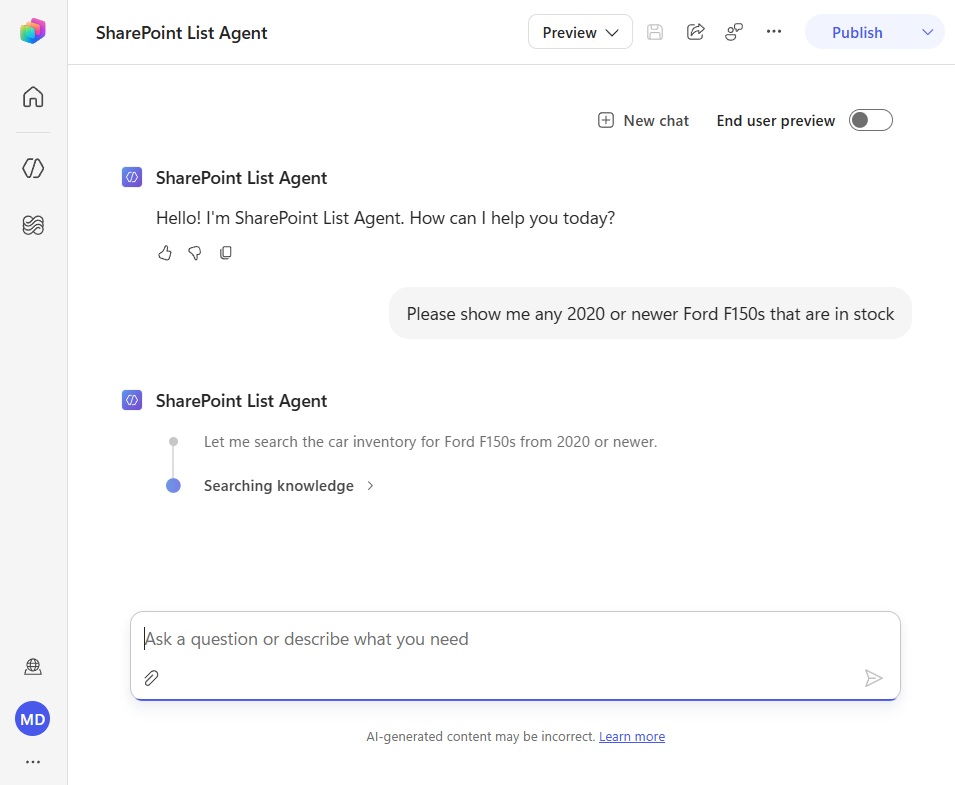Open the top toolbar more options ellipsis

(x=774, y=32)
